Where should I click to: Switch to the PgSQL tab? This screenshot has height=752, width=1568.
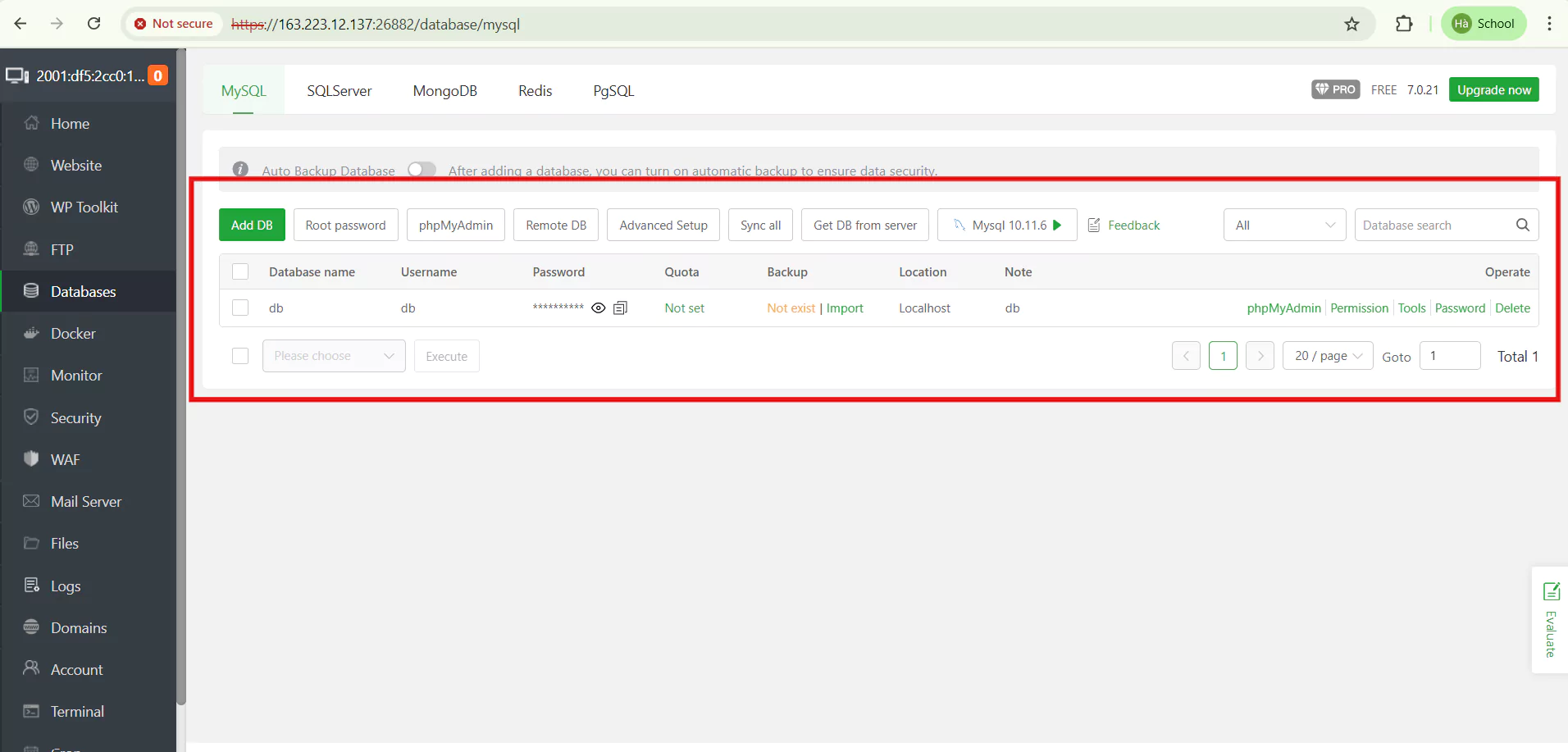(614, 90)
